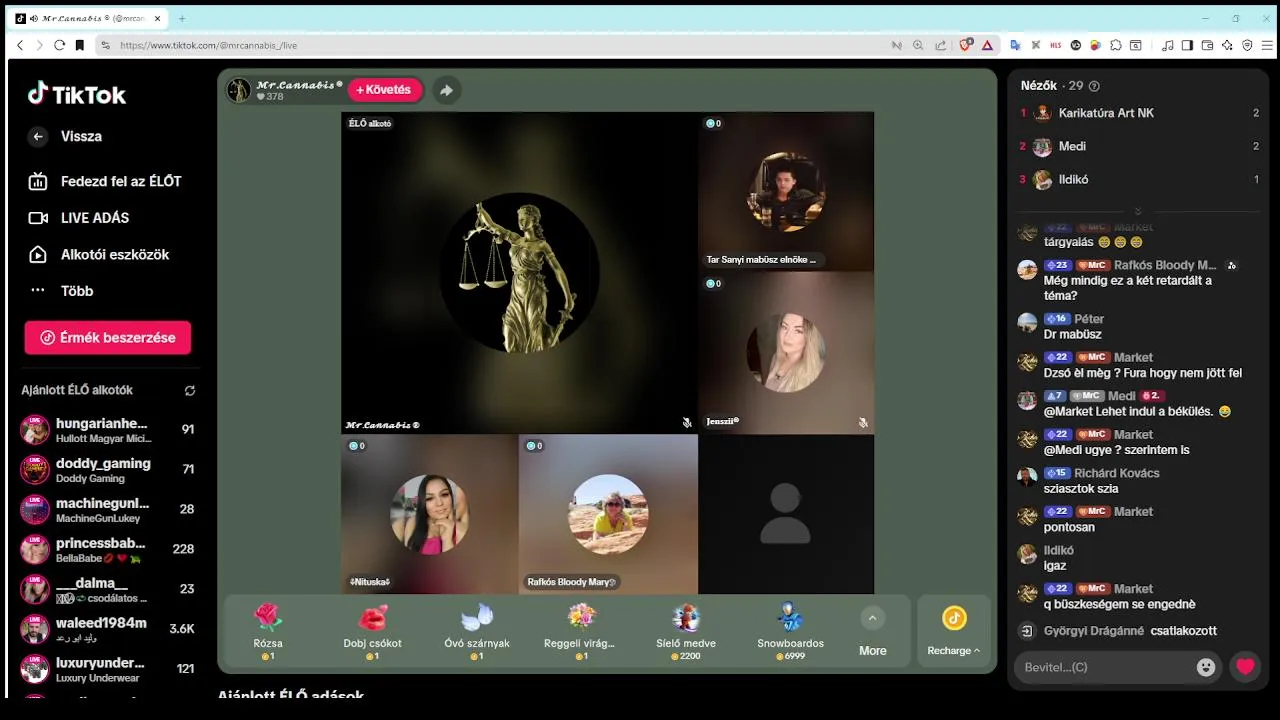The width and height of the screenshot is (1280, 720).
Task: Open Brave VPN shield icon
Action: (1247, 45)
